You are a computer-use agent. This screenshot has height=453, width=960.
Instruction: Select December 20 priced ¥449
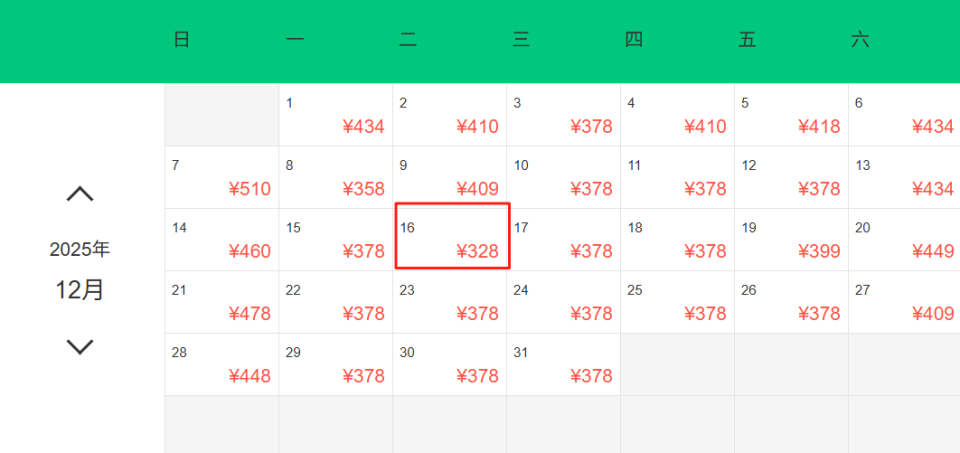point(904,239)
